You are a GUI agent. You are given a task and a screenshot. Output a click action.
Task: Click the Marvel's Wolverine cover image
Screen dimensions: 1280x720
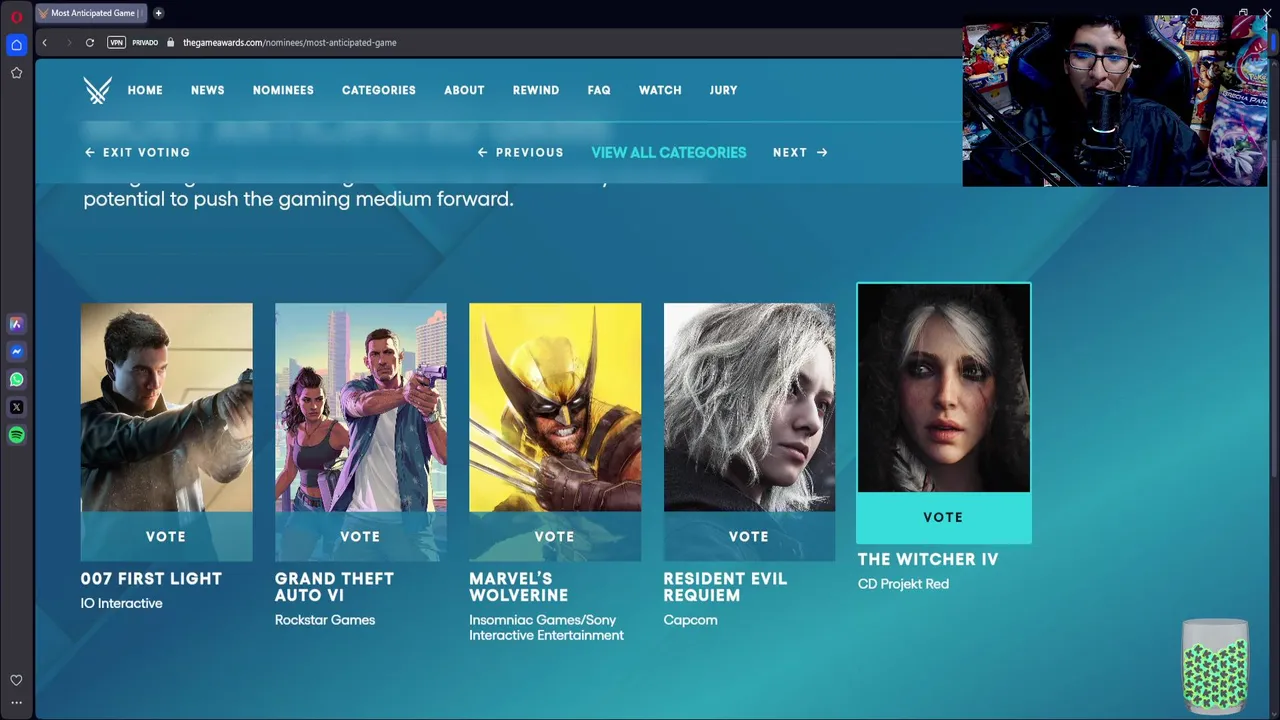pos(555,407)
